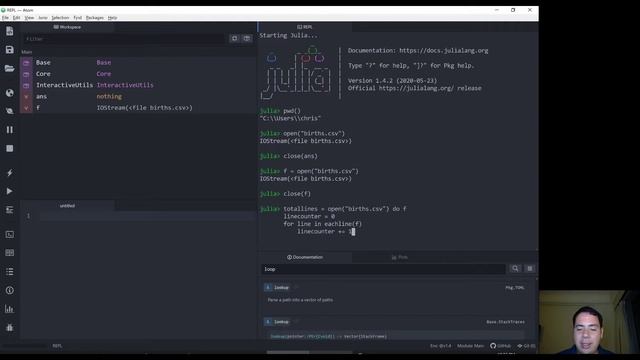The image size is (640, 360).
Task: Click the Save File icon in the sidebar
Action: 9,50
